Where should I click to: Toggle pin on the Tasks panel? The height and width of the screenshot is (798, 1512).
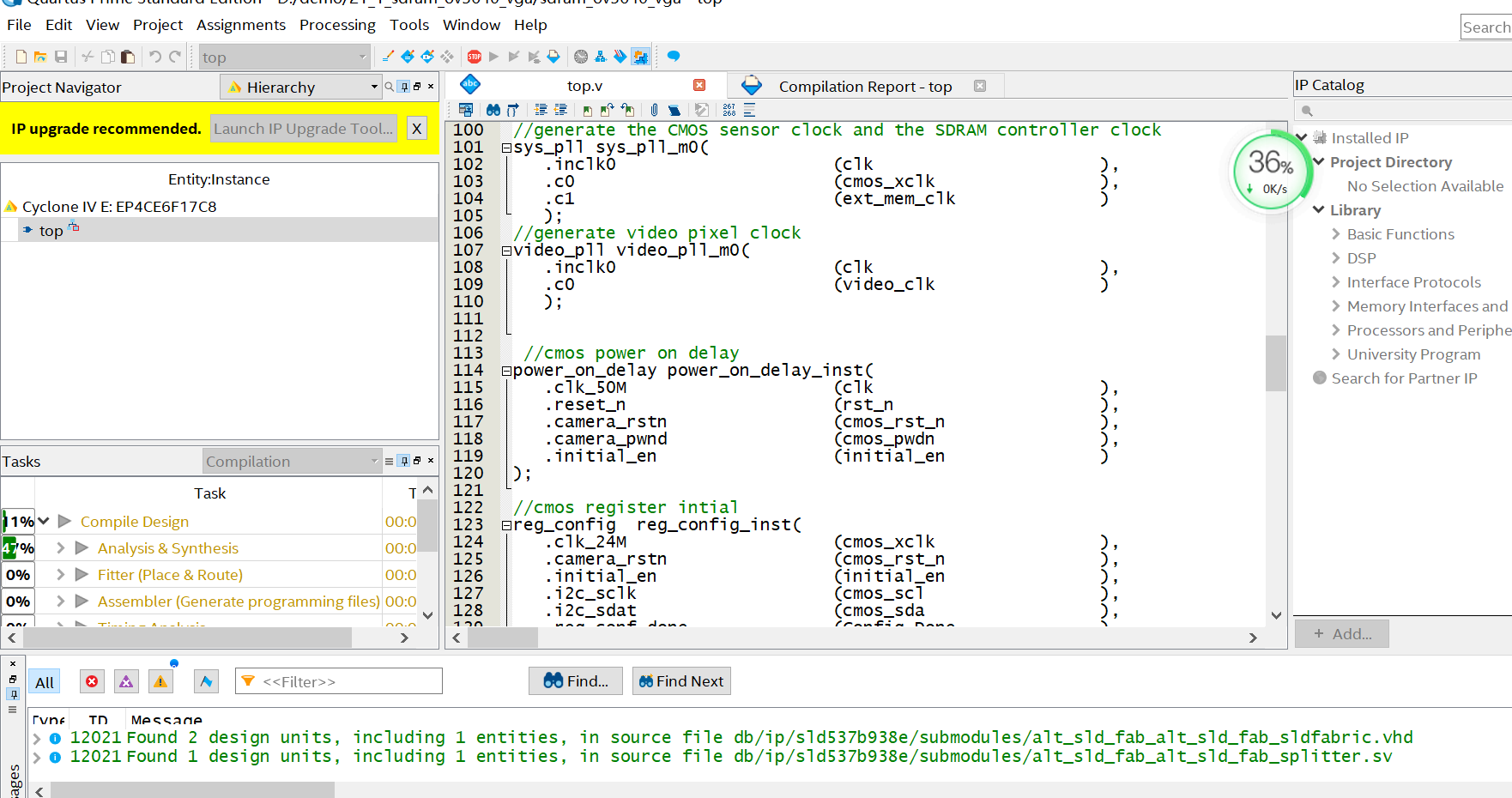(404, 461)
